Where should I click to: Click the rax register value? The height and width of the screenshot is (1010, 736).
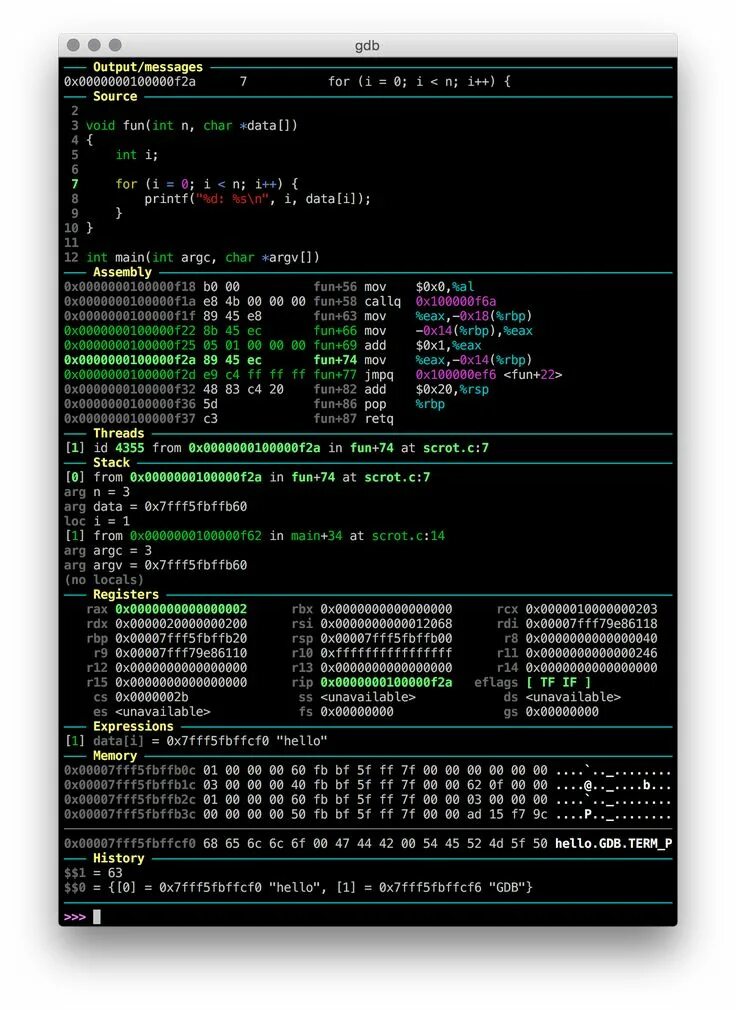coord(181,609)
